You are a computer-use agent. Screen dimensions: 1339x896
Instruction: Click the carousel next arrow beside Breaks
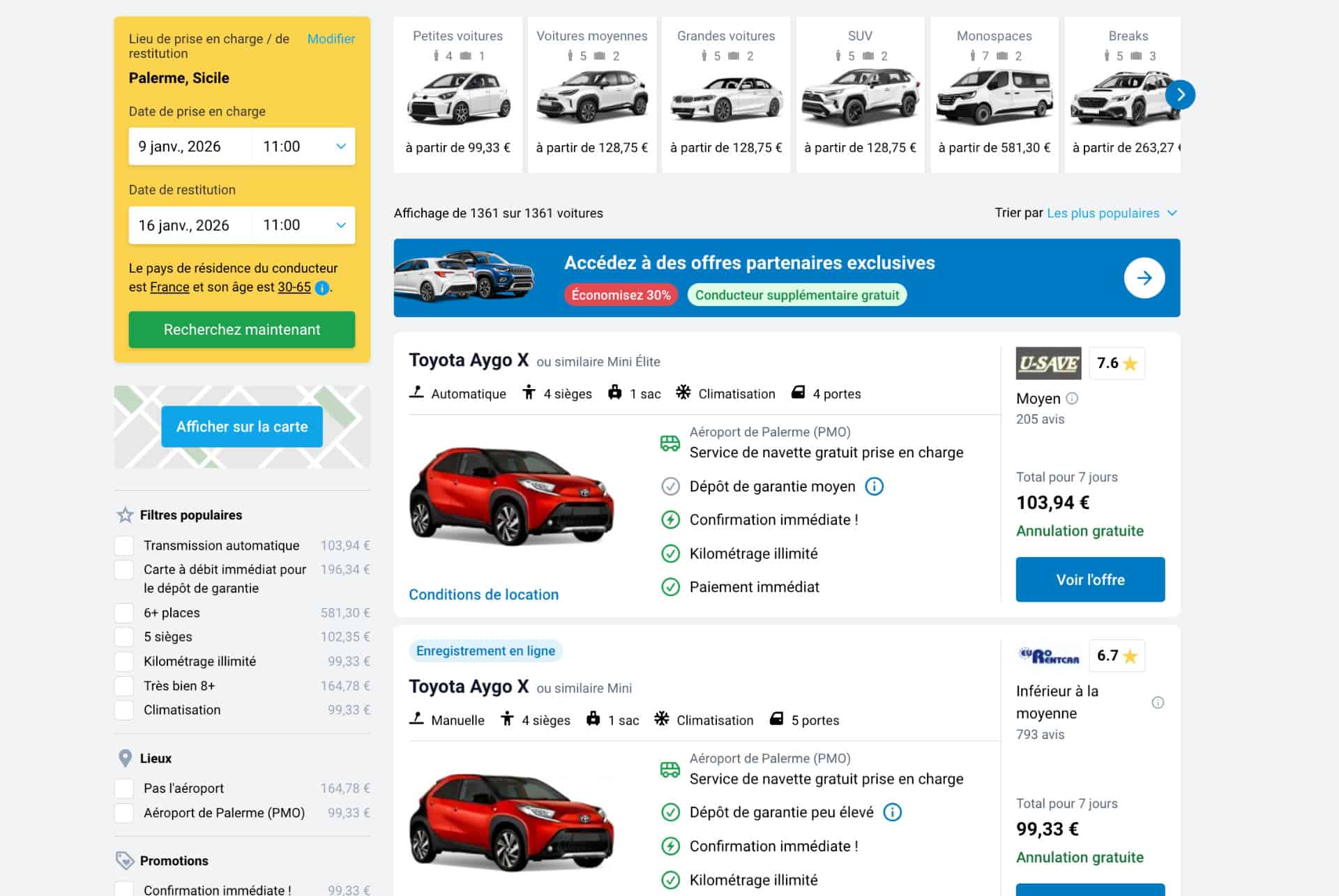[x=1180, y=95]
